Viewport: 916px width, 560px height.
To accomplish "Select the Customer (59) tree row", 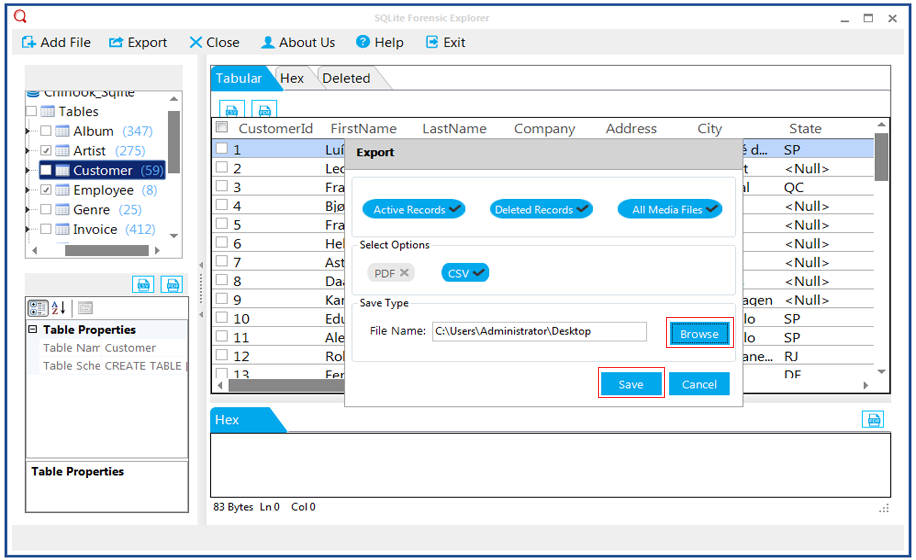I will click(x=102, y=171).
